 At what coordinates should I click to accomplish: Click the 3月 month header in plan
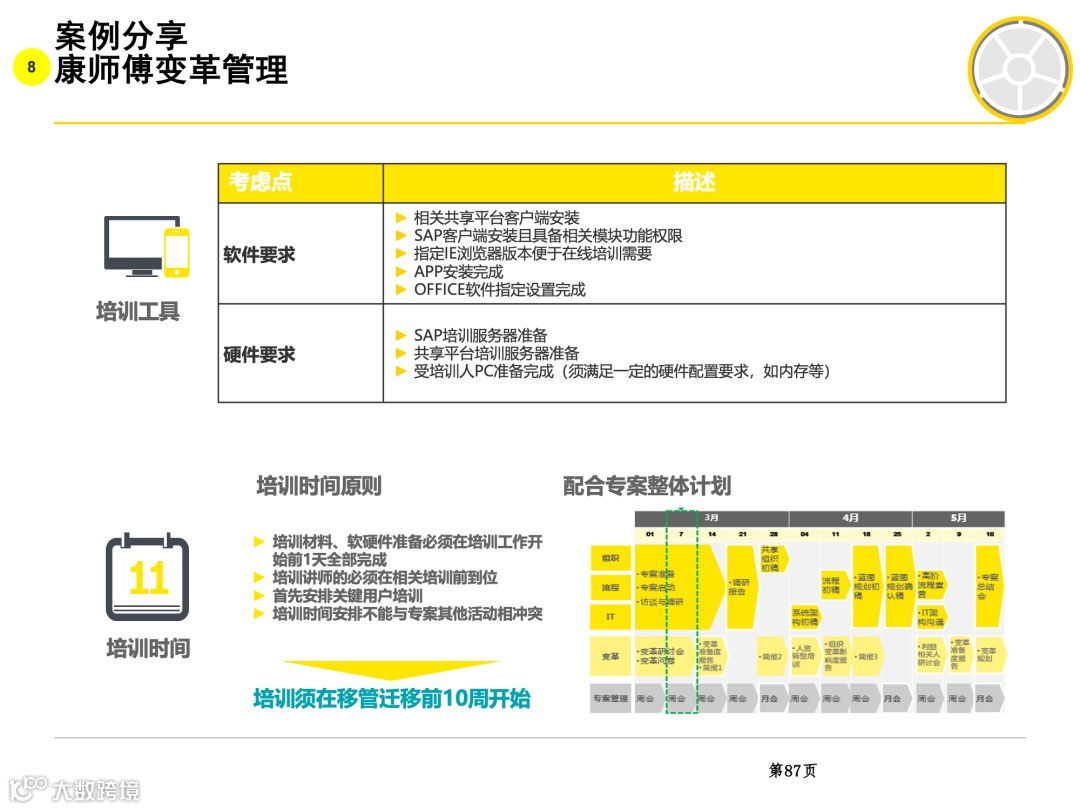712,518
